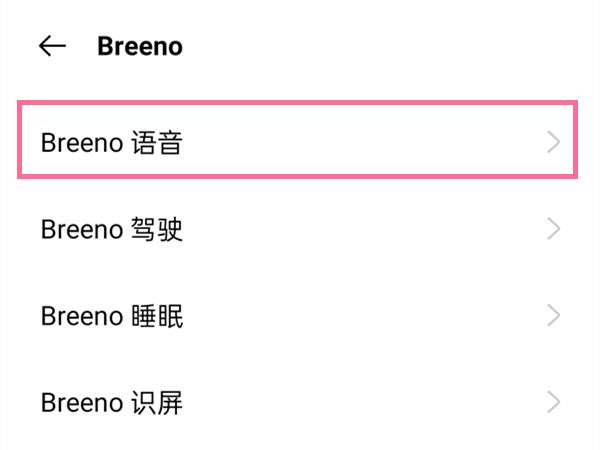Expand Breeno 睡眠 via its right chevron

point(554,317)
